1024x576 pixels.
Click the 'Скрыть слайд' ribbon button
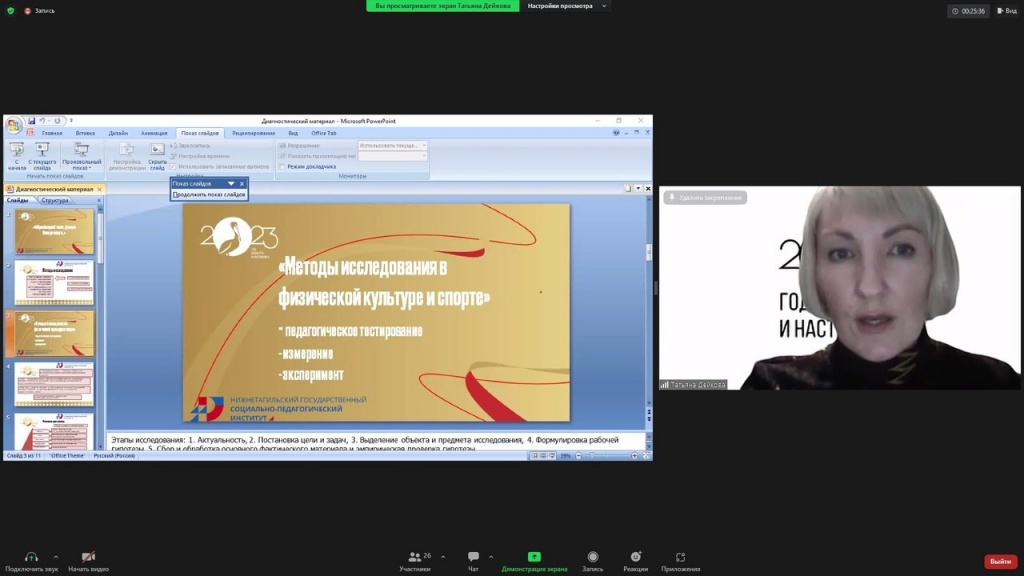click(157, 155)
